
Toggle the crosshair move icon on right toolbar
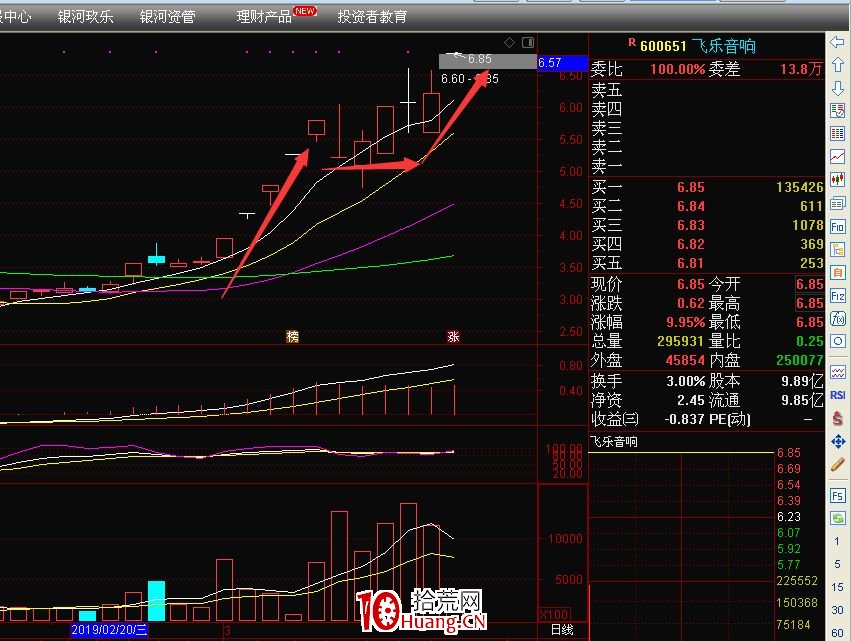coord(838,444)
